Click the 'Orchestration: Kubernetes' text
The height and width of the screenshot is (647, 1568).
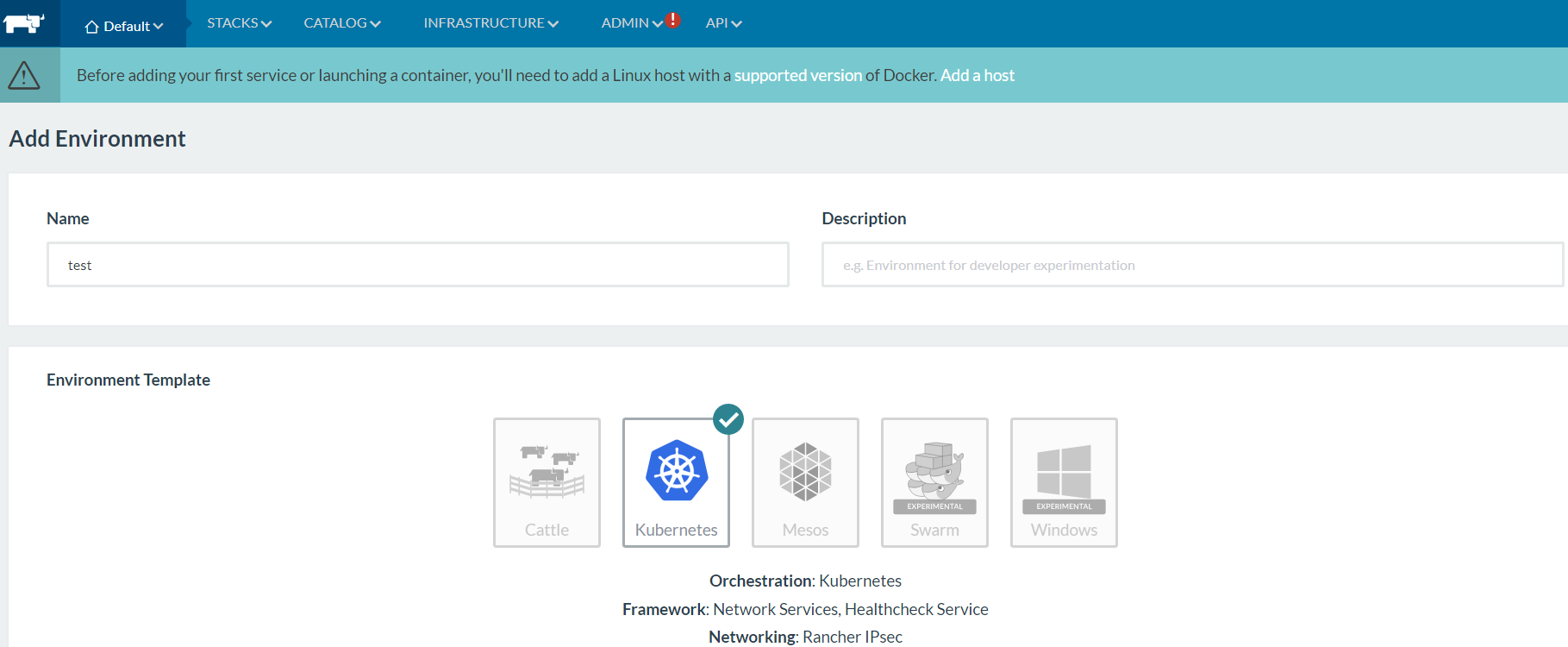[805, 581]
